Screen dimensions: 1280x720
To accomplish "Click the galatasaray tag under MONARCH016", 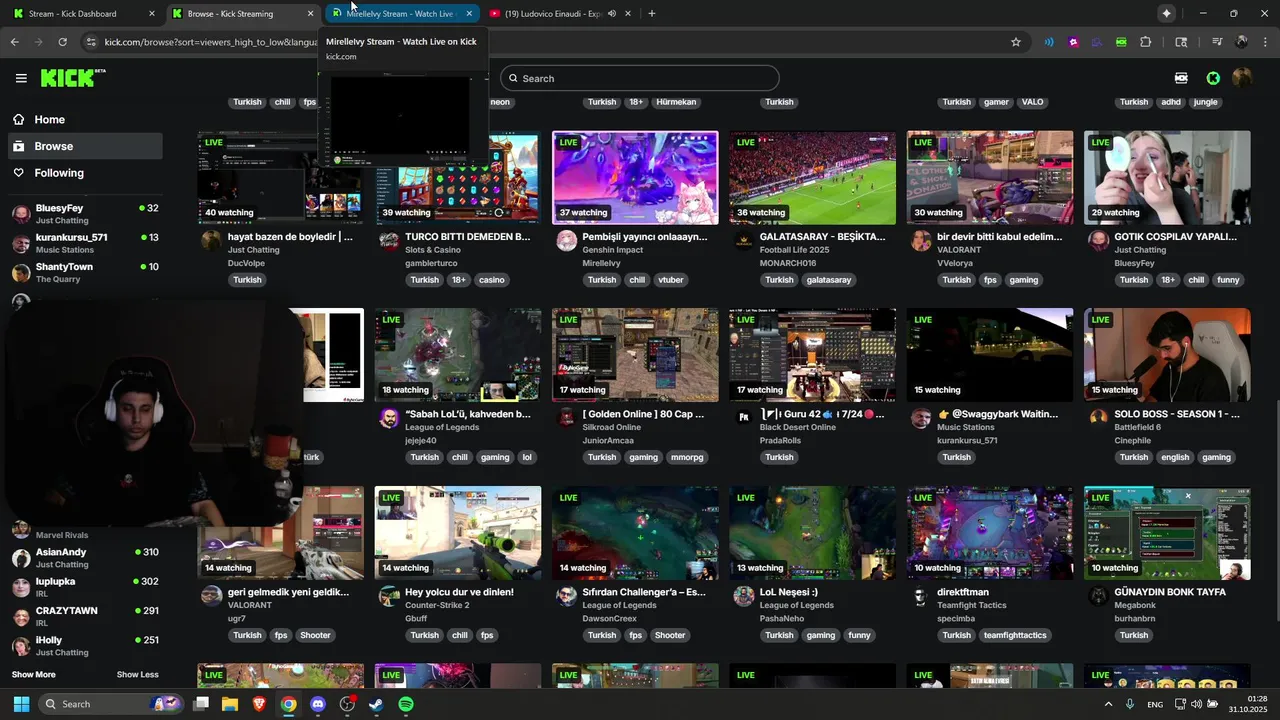I will 828,280.
